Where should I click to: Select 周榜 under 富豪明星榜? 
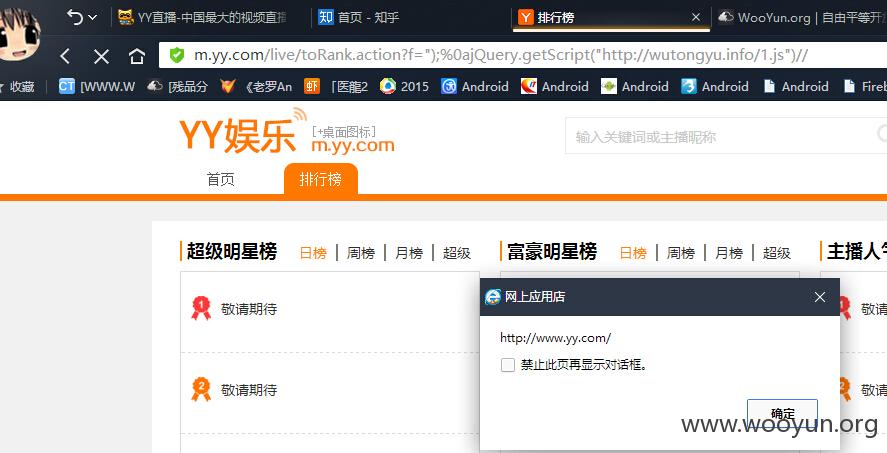coord(681,253)
